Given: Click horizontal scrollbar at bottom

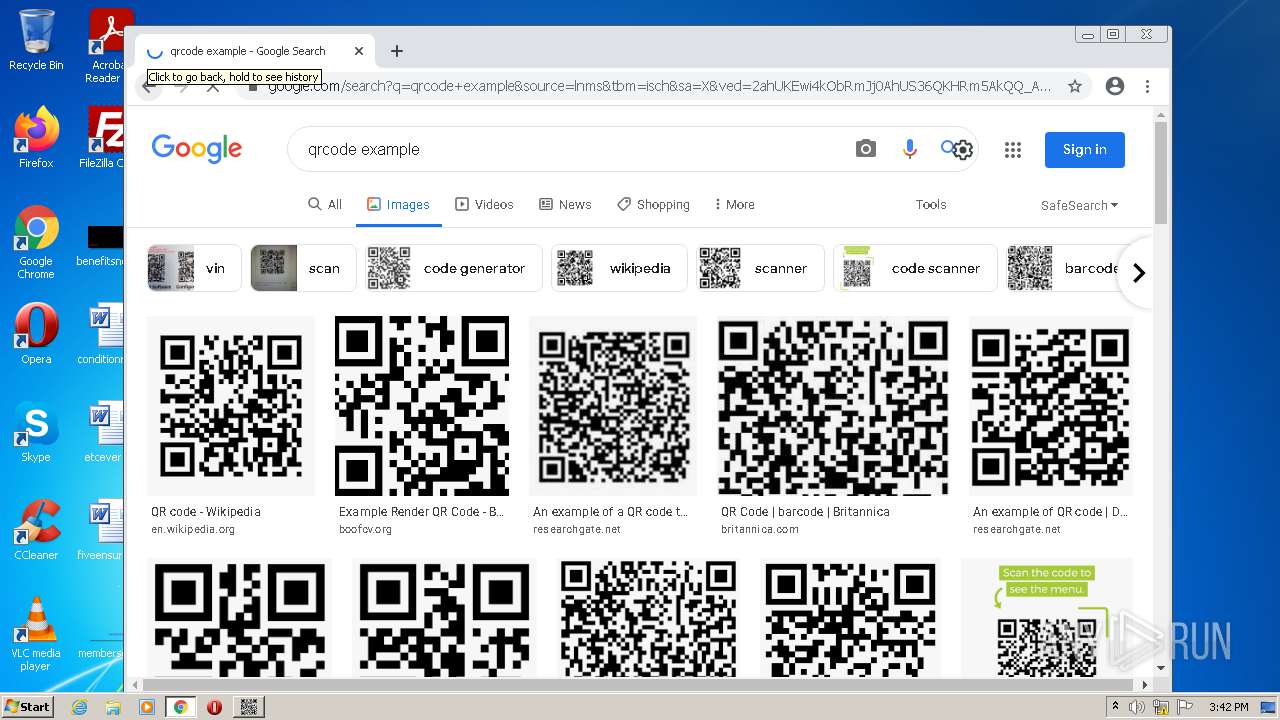Looking at the screenshot, I should [640, 685].
